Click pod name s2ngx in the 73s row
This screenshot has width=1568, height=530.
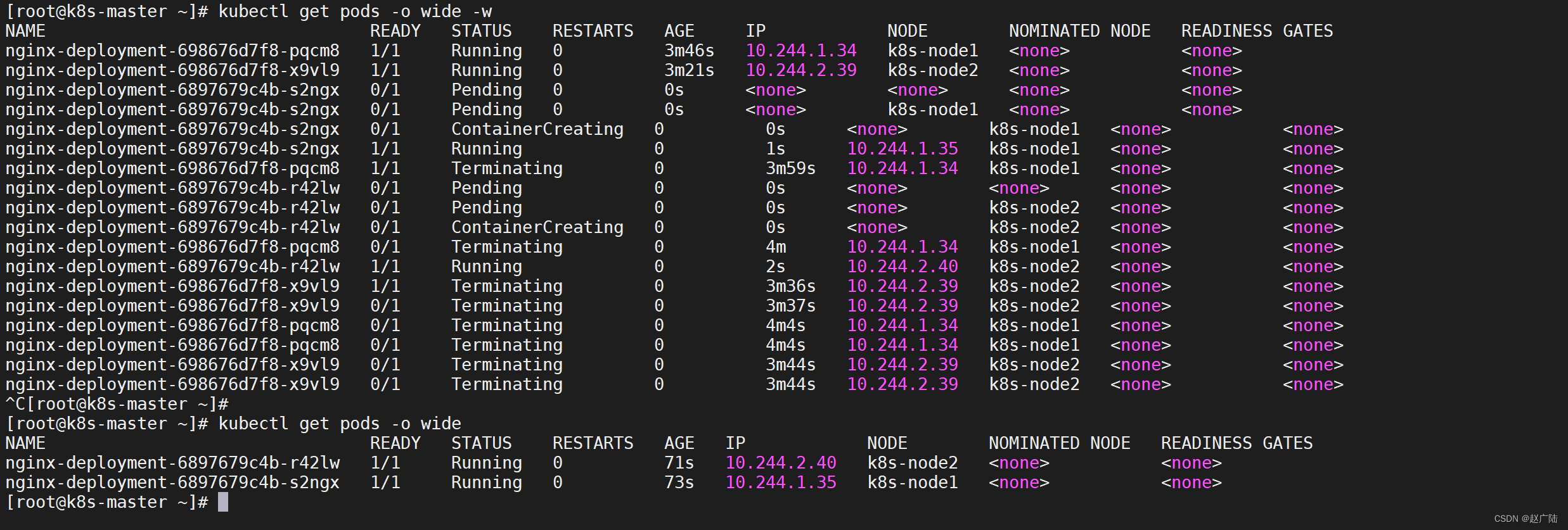172,483
